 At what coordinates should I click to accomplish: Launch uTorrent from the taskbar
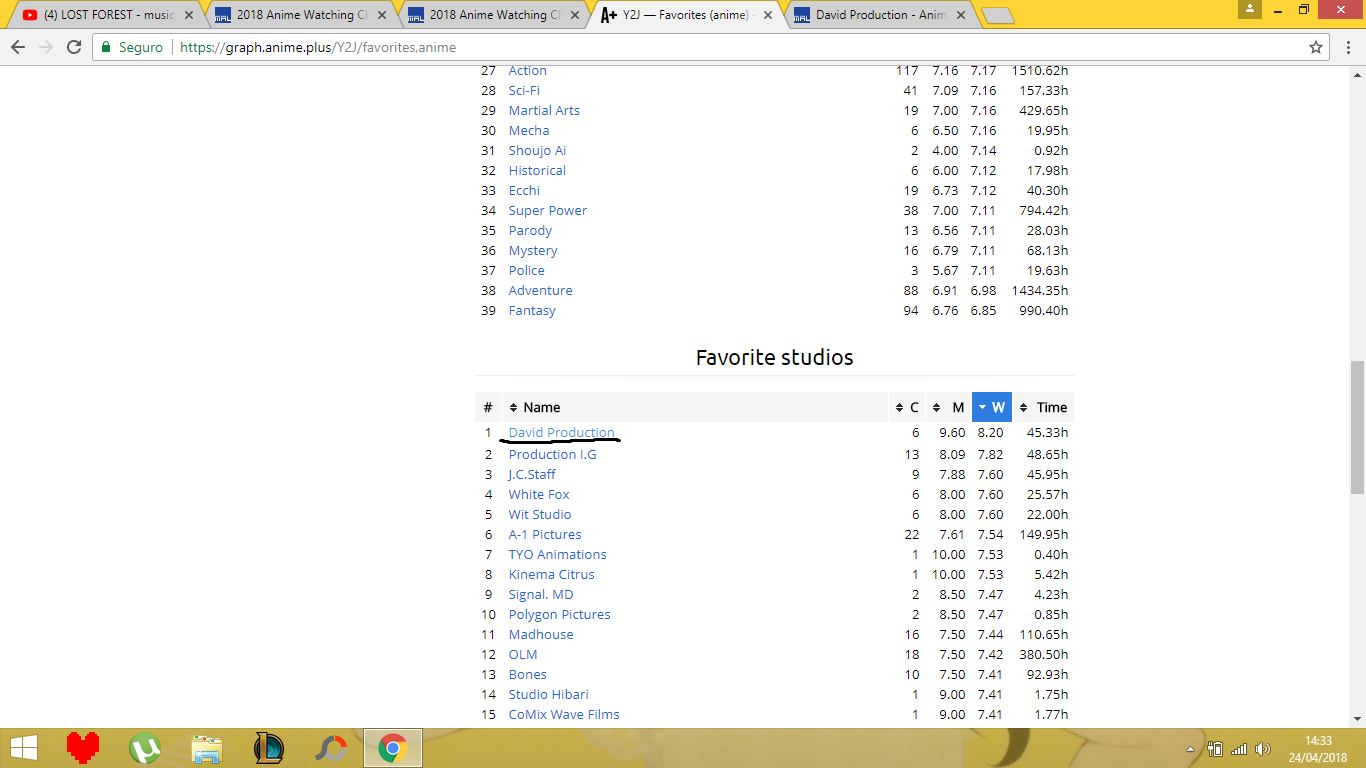145,747
